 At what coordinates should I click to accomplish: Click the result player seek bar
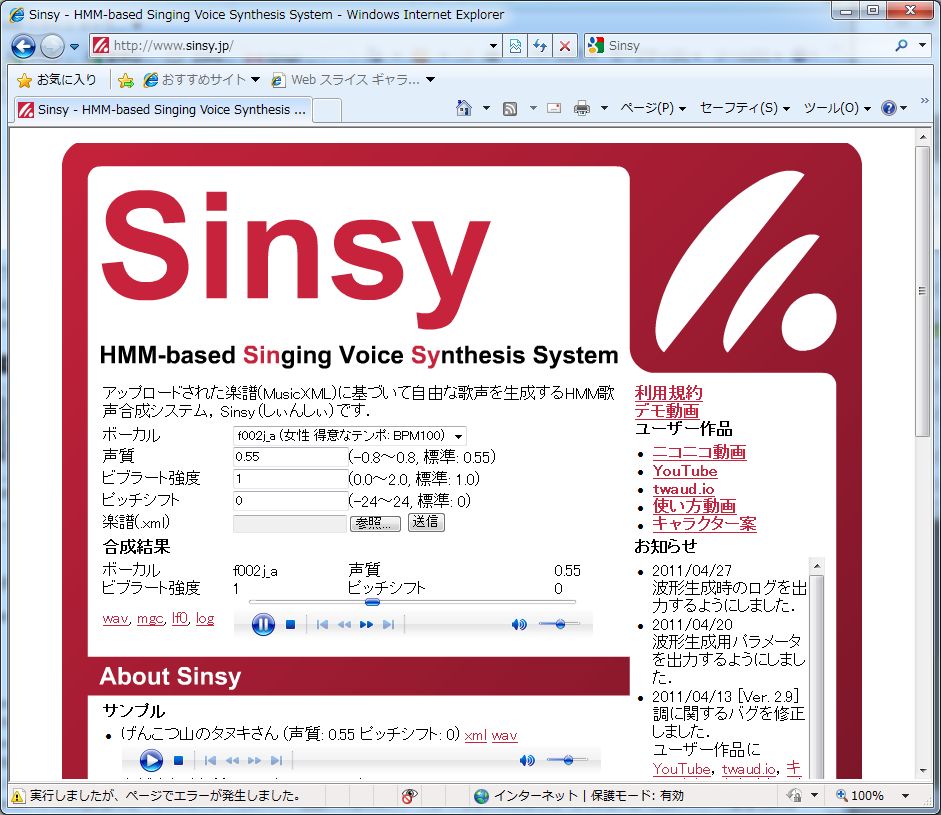coord(412,601)
